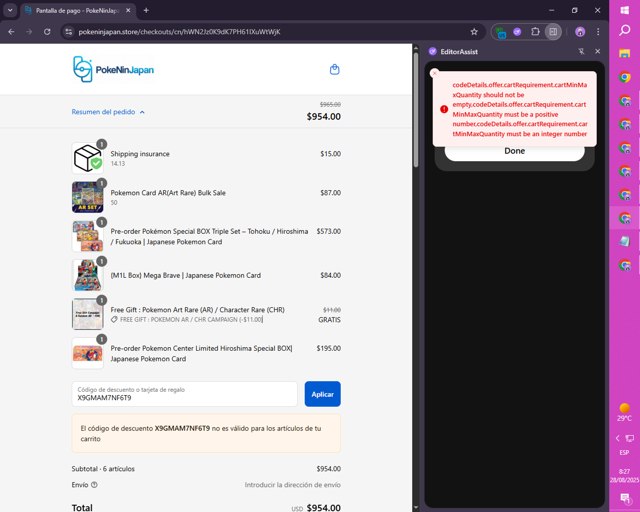Click the Triple Set Special BOX thumbnail
Screen dimensions: 640x512
pyautogui.click(x=87, y=236)
